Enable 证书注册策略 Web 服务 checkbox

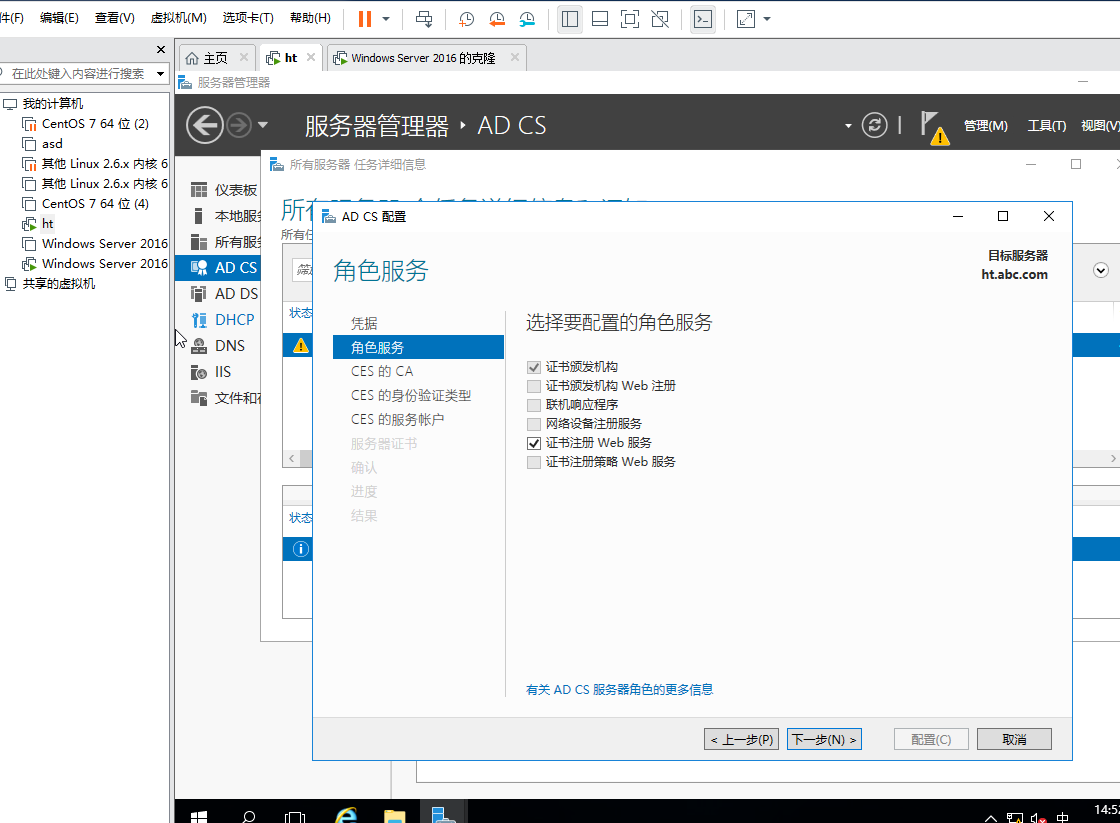point(534,462)
